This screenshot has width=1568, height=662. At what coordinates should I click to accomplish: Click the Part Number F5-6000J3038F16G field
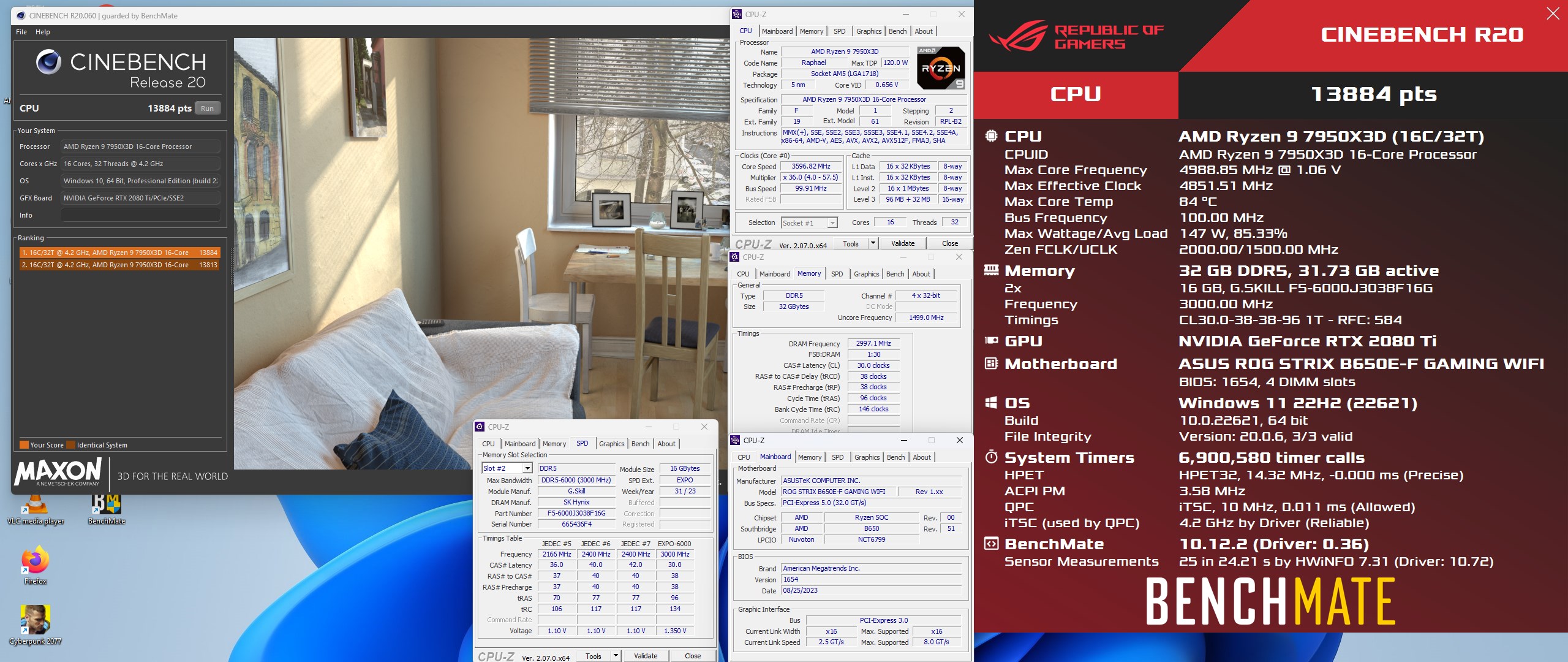tap(576, 514)
